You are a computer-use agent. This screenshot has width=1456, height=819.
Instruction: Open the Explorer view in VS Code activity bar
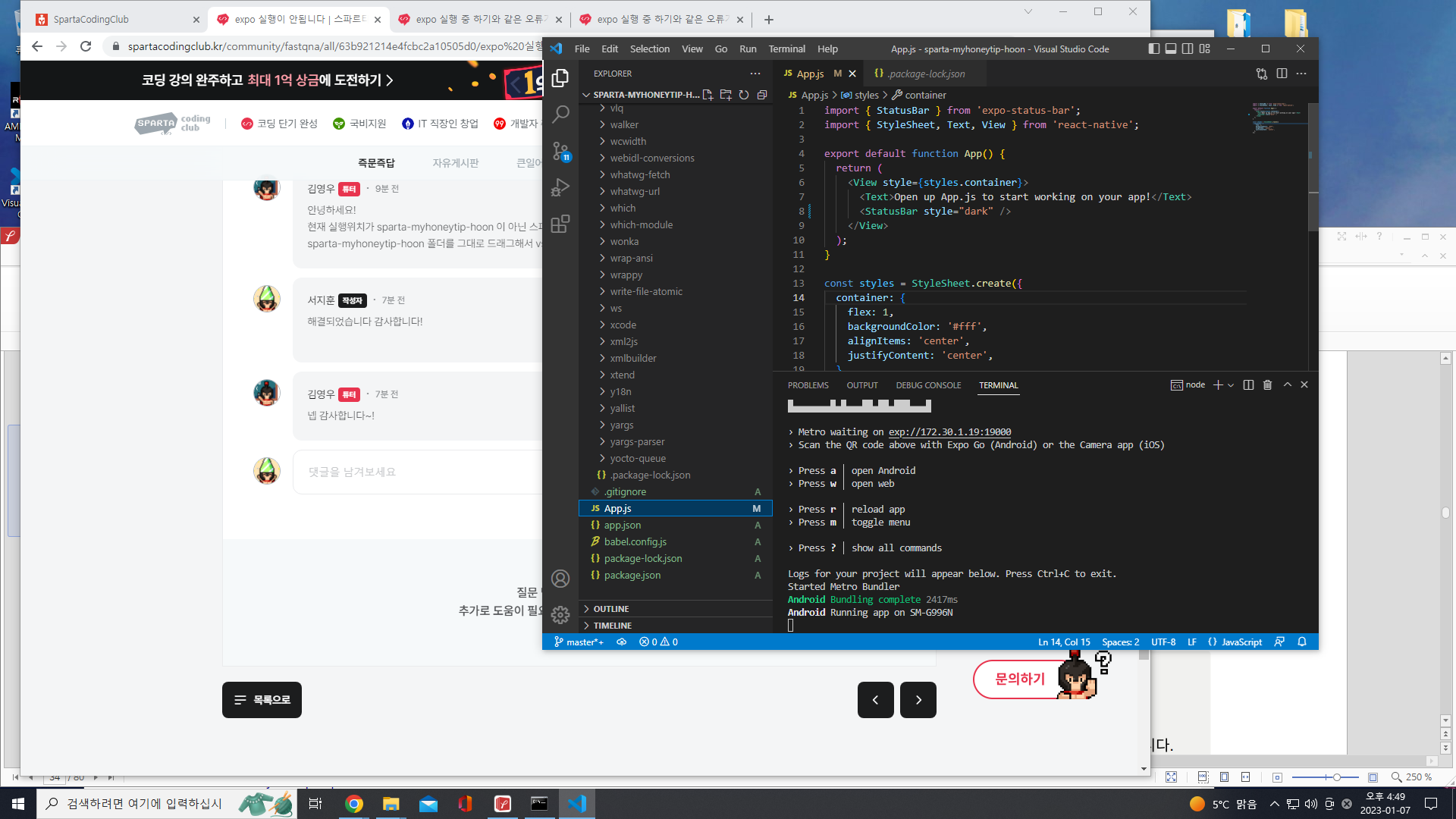tap(560, 78)
